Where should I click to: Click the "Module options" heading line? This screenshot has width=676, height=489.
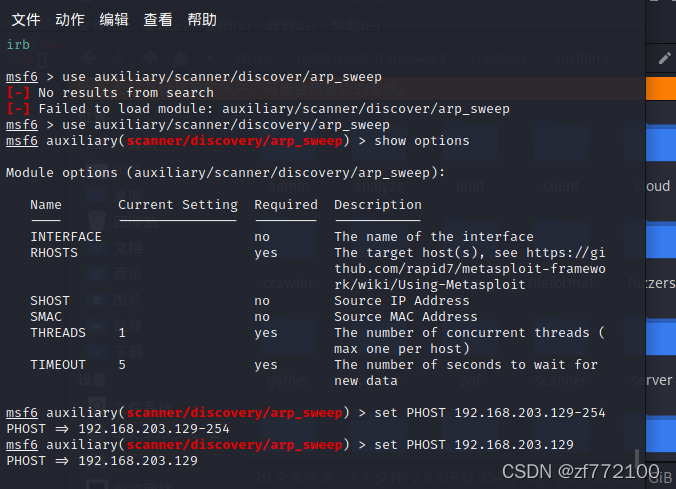coord(225,173)
